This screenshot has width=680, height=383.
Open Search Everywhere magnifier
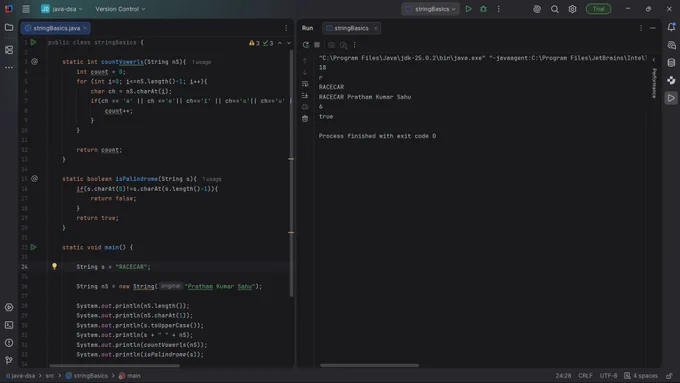[x=555, y=9]
